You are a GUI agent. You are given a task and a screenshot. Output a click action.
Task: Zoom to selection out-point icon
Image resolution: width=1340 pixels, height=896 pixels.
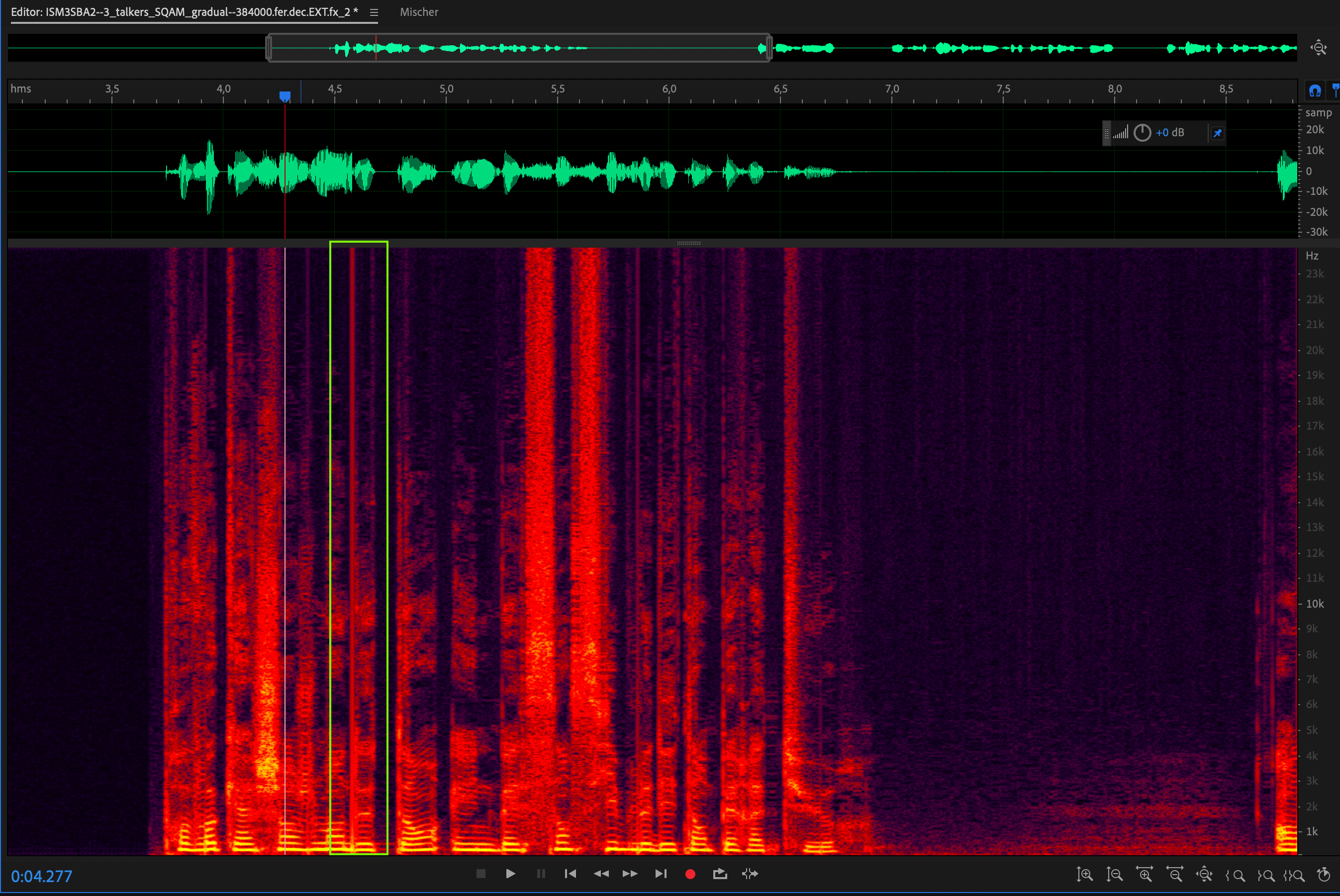[1266, 875]
